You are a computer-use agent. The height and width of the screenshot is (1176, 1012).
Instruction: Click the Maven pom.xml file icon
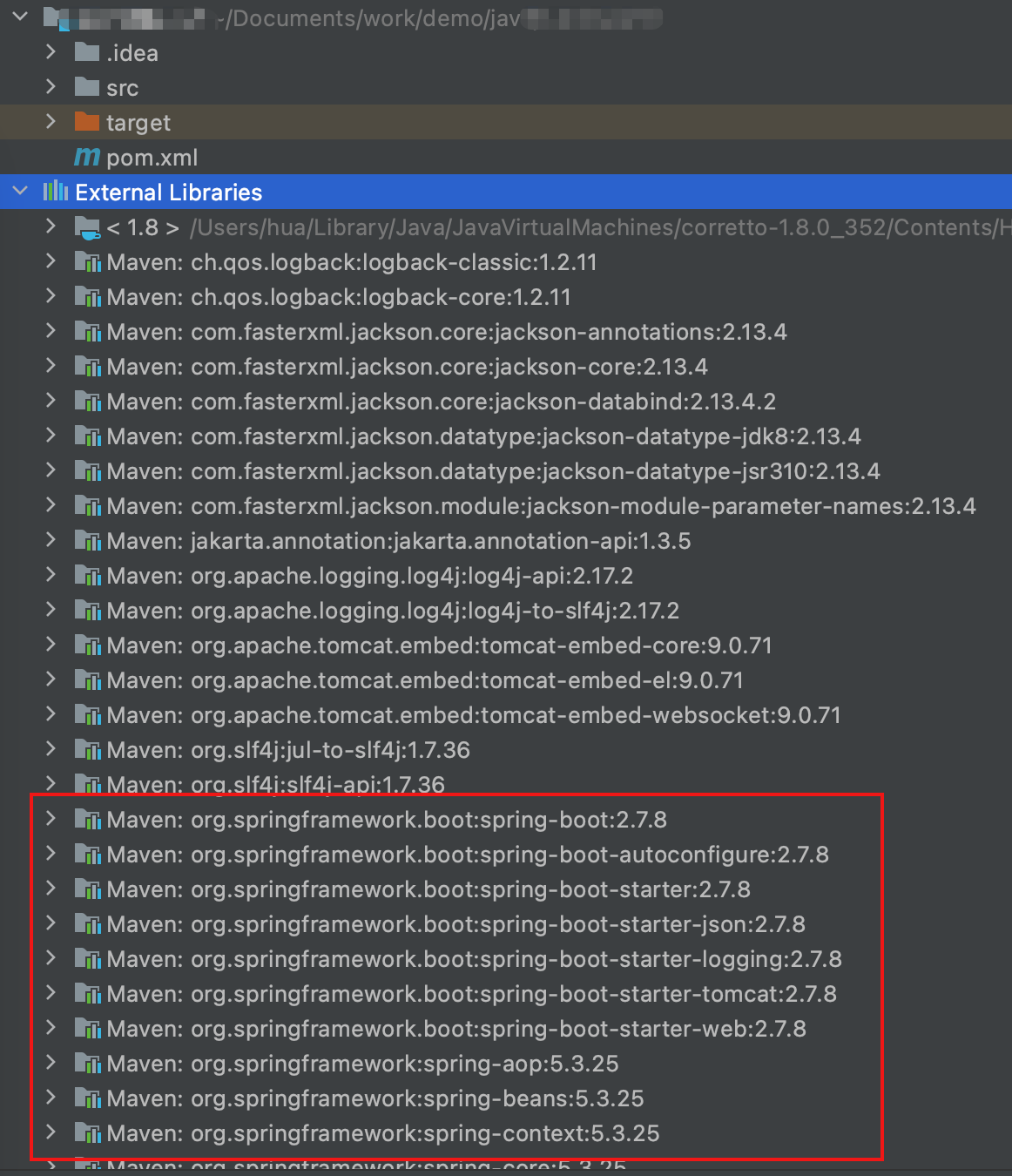point(87,157)
